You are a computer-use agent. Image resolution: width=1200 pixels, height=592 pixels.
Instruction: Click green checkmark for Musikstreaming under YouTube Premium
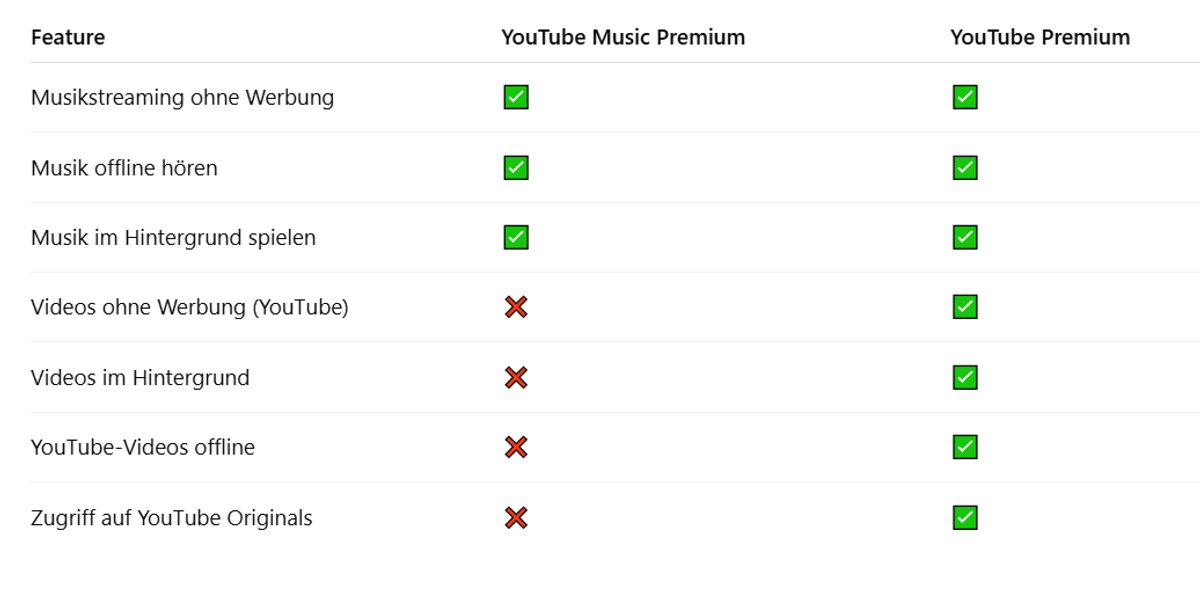[965, 97]
